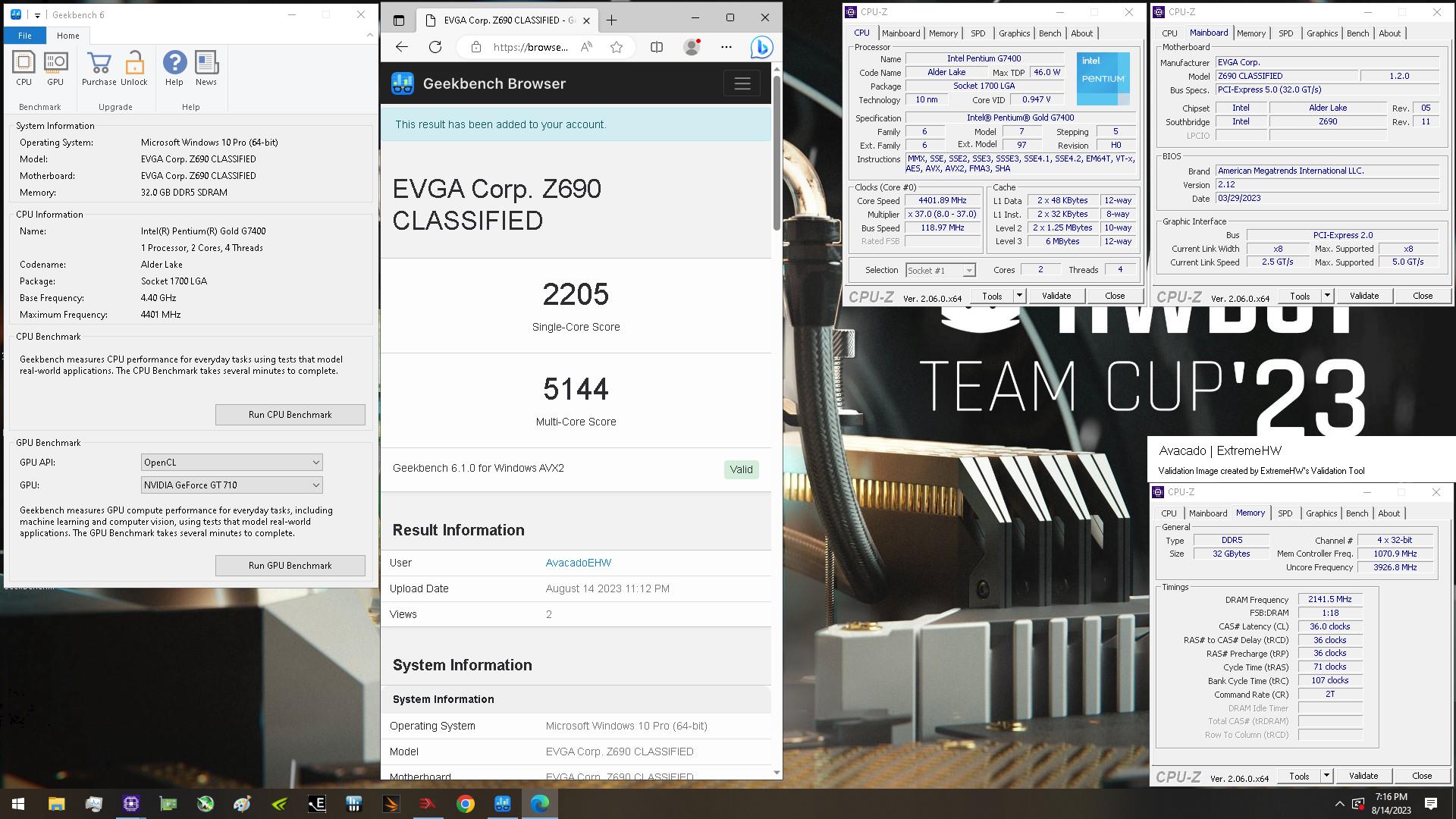The width and height of the screenshot is (1456, 819).
Task: Open Help question mark icon in Geekbench
Action: click(x=174, y=69)
